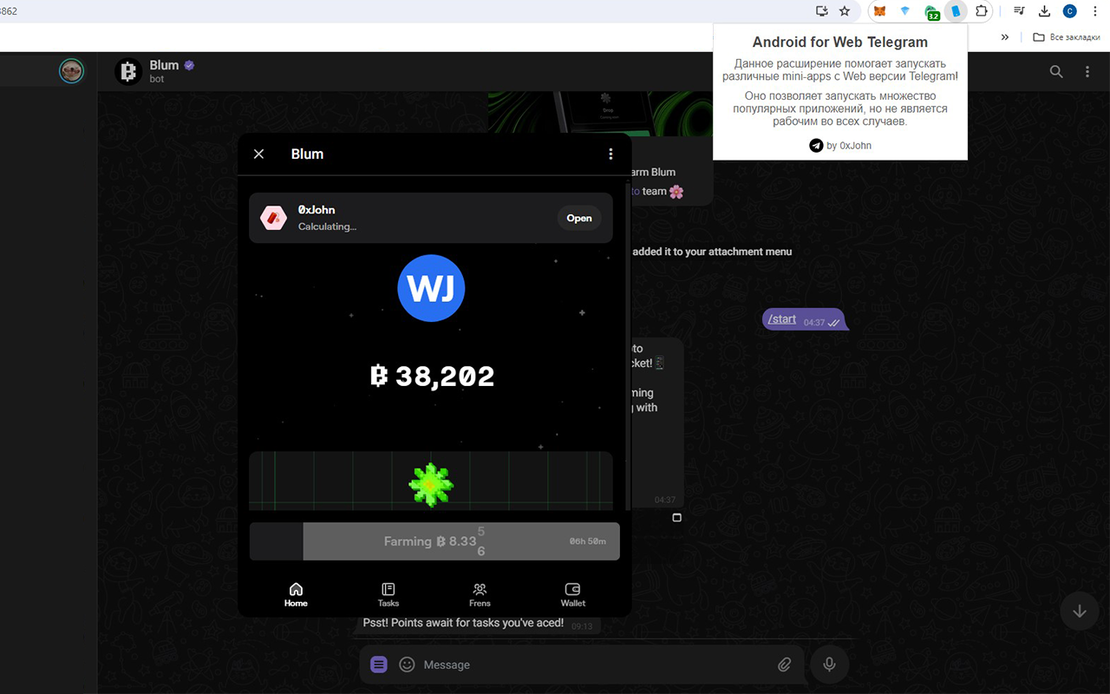This screenshot has width=1110, height=694.
Task: Start voice recording with microphone button
Action: coord(829,664)
